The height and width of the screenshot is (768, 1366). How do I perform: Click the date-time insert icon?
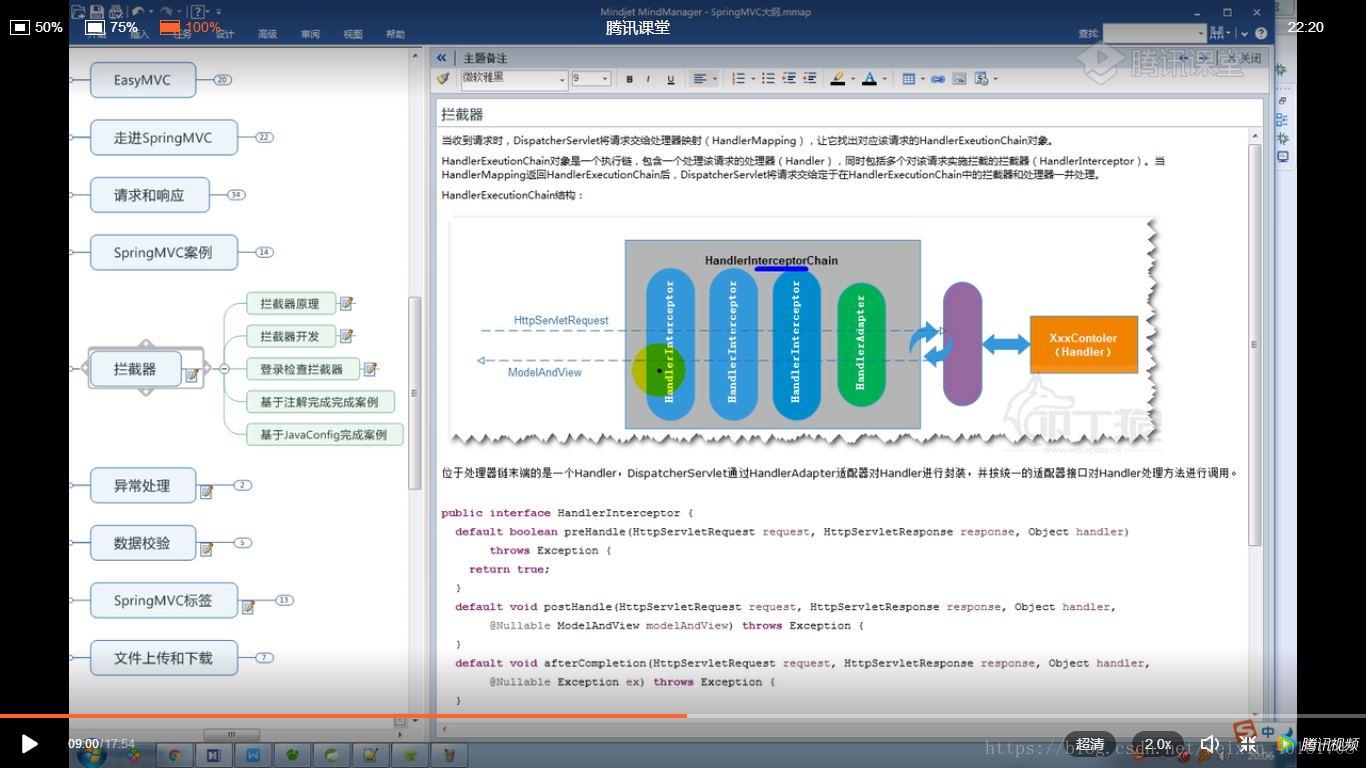click(981, 78)
